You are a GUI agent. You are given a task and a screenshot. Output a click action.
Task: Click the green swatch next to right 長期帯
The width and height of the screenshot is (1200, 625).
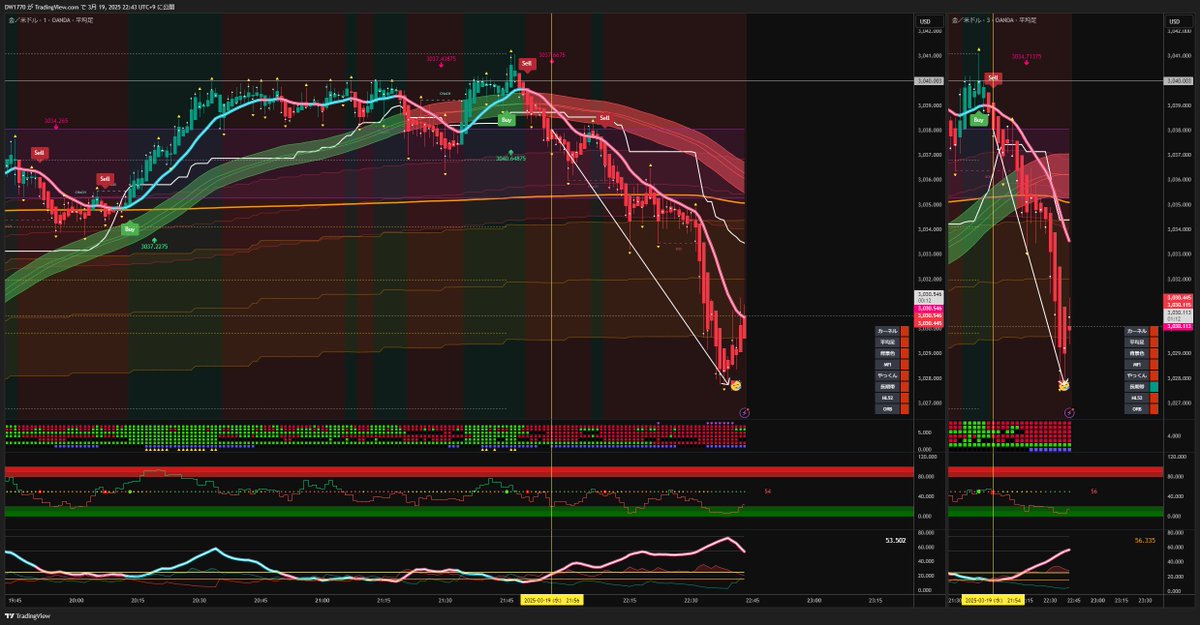tap(1154, 386)
